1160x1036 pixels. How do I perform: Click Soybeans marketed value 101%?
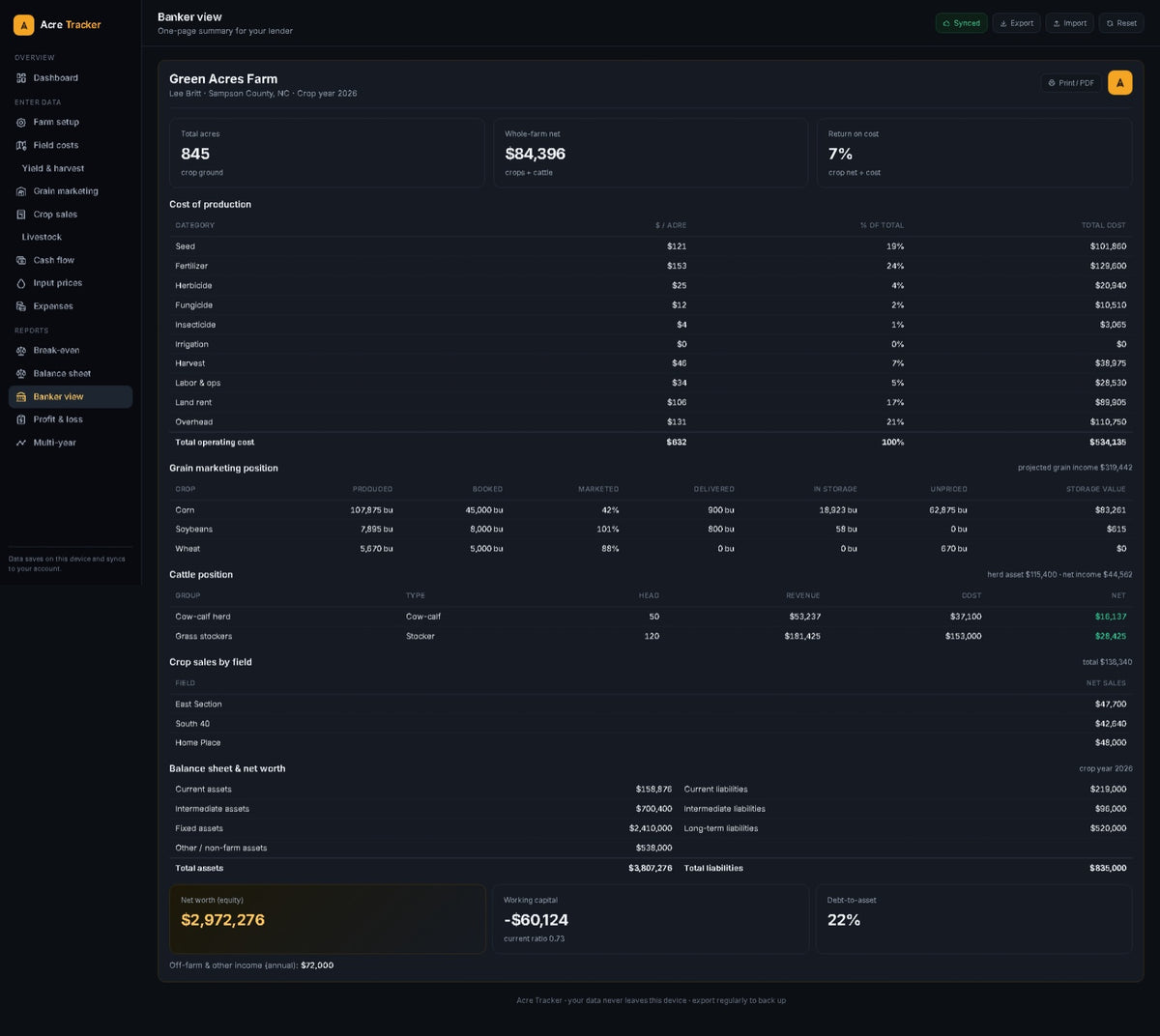coord(607,530)
